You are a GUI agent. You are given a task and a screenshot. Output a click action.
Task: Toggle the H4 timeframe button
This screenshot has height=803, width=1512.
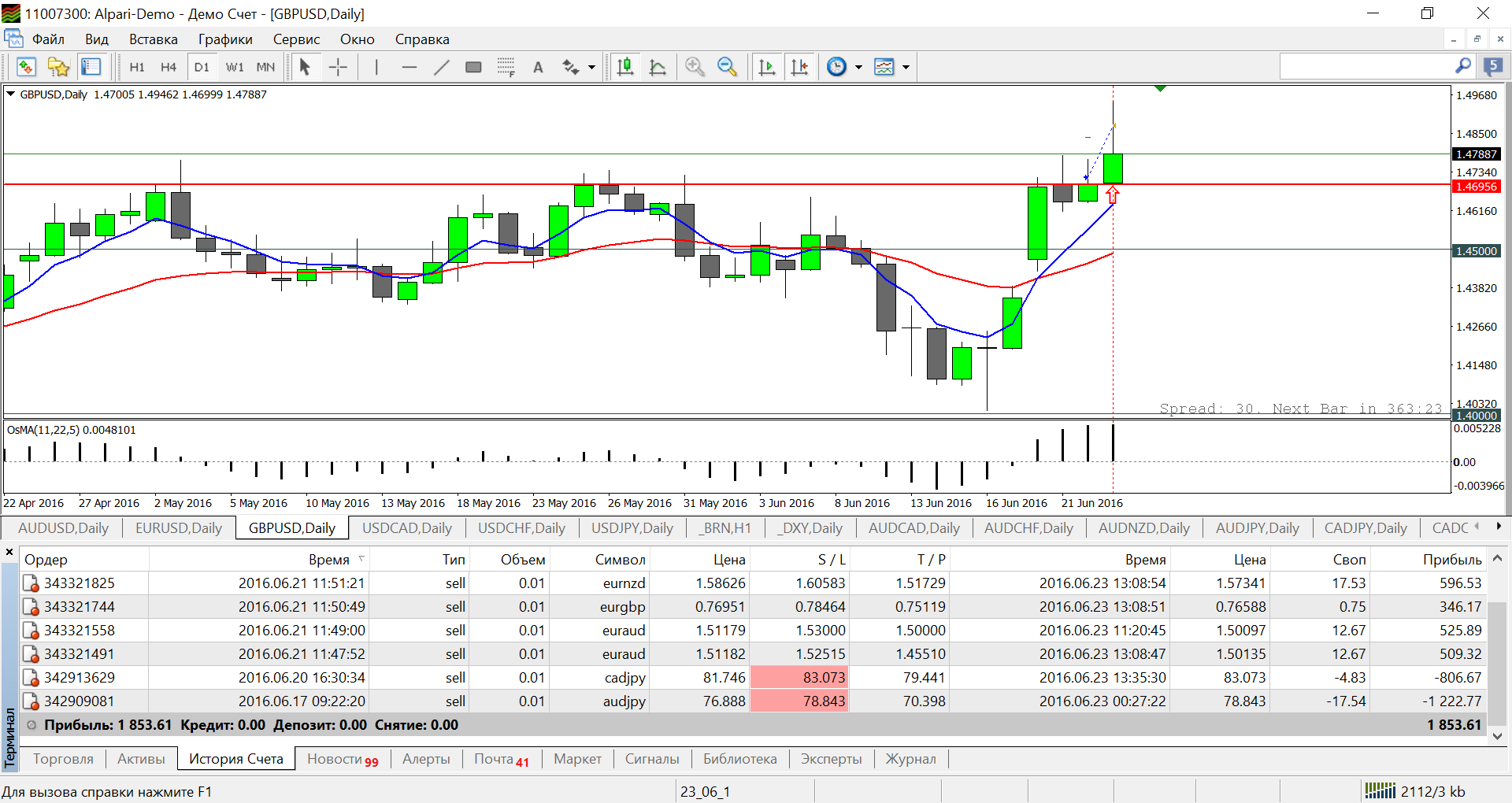click(169, 67)
